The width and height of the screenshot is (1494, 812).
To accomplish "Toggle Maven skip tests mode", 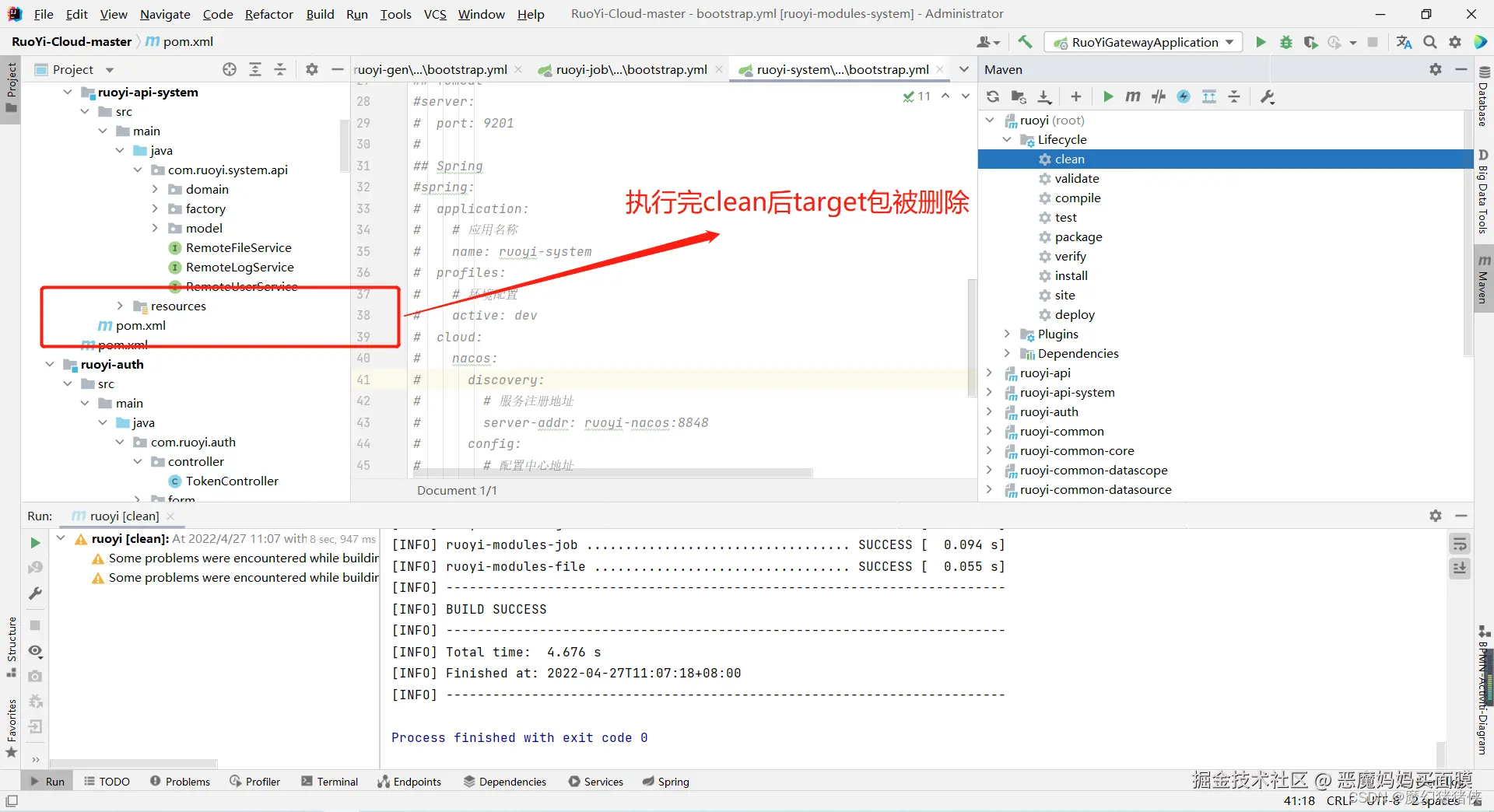I will pyautogui.click(x=1184, y=96).
